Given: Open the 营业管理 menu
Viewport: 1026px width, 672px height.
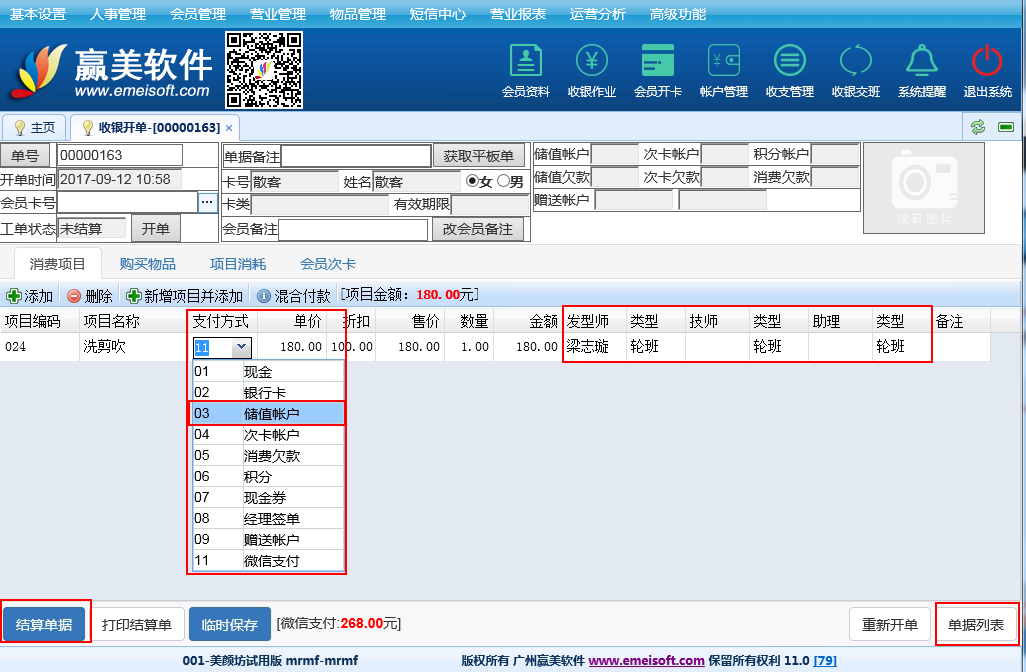Looking at the screenshot, I should click(x=278, y=14).
